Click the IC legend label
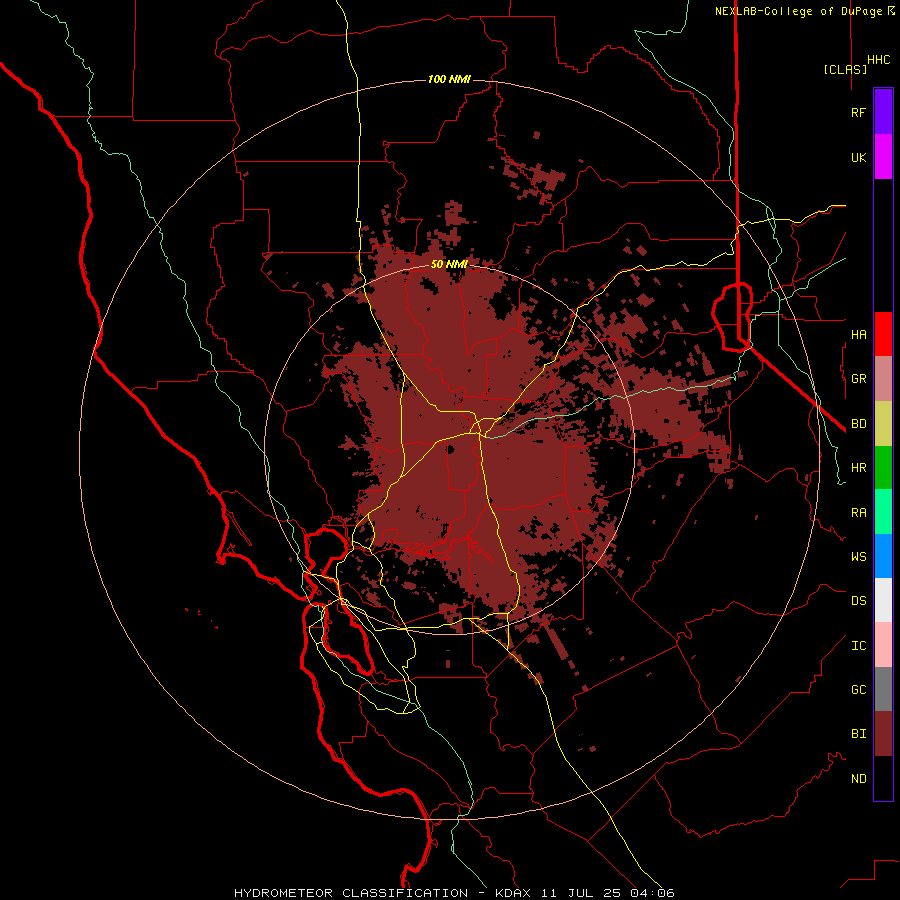900x900 pixels. pos(858,646)
